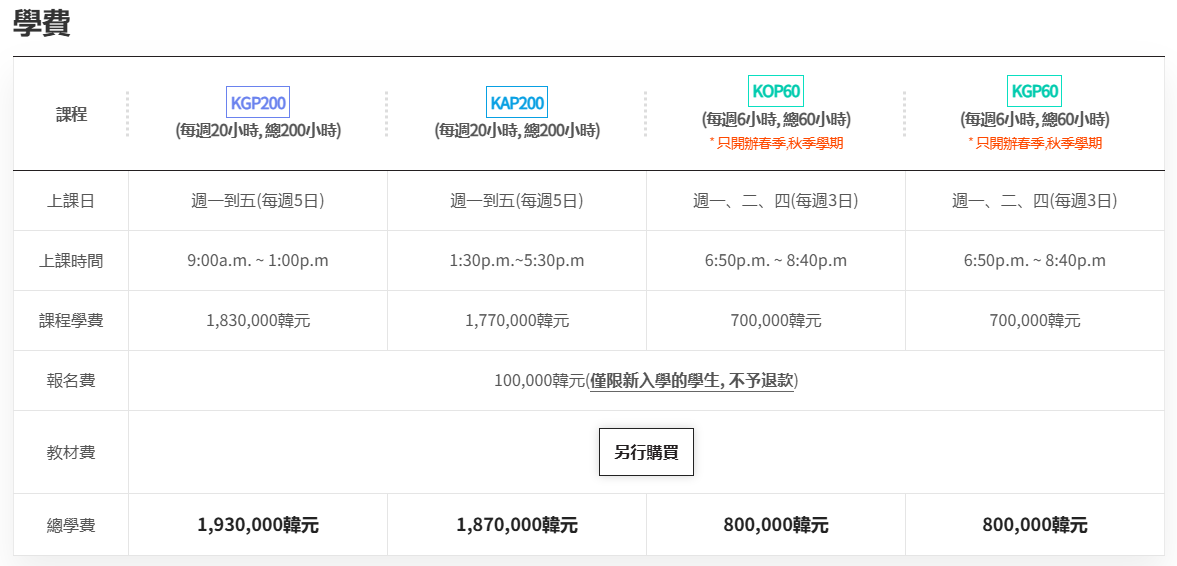The width and height of the screenshot is (1177, 566).
Task: Select the KGP60 course badge
Action: pyautogui.click(x=1034, y=91)
